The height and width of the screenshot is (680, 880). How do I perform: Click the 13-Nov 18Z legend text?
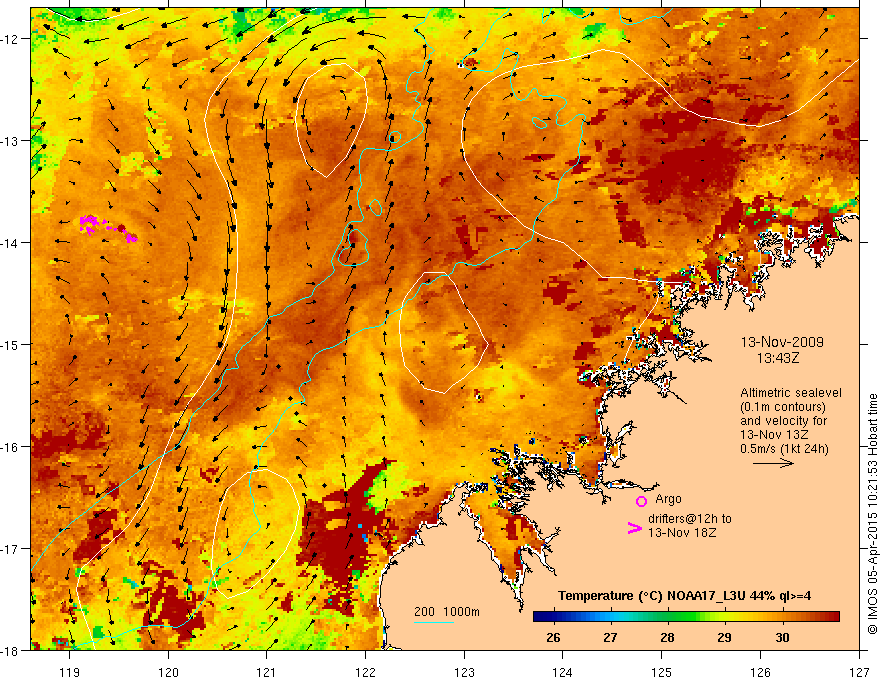point(682,533)
